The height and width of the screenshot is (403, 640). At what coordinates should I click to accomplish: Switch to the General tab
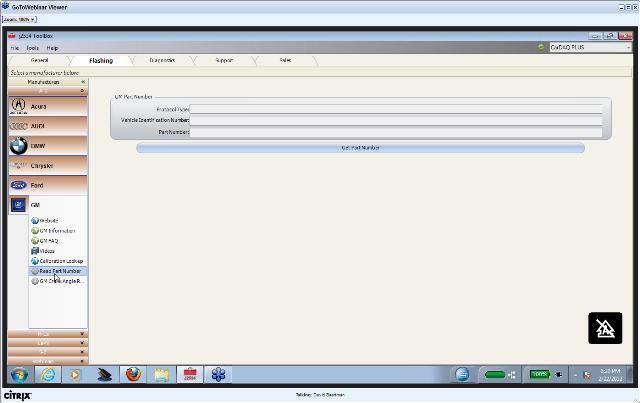pyautogui.click(x=40, y=60)
